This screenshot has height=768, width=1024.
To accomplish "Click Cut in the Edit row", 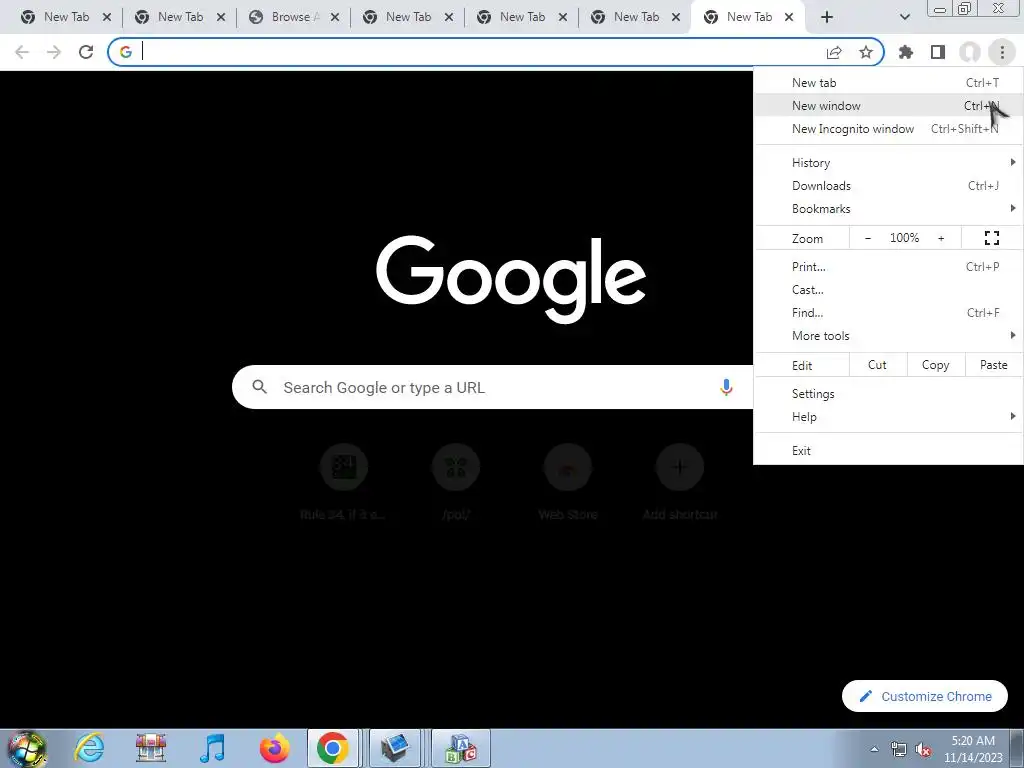I will [x=877, y=365].
